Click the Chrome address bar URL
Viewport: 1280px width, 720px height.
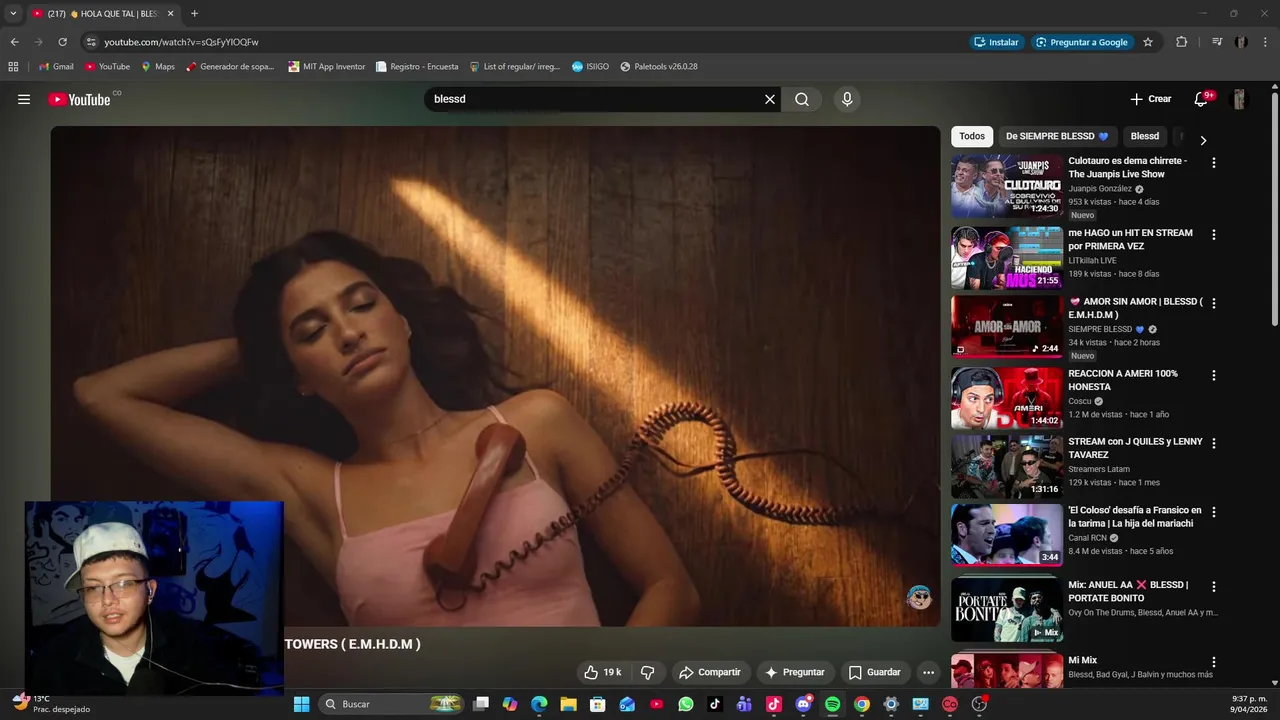tap(181, 42)
